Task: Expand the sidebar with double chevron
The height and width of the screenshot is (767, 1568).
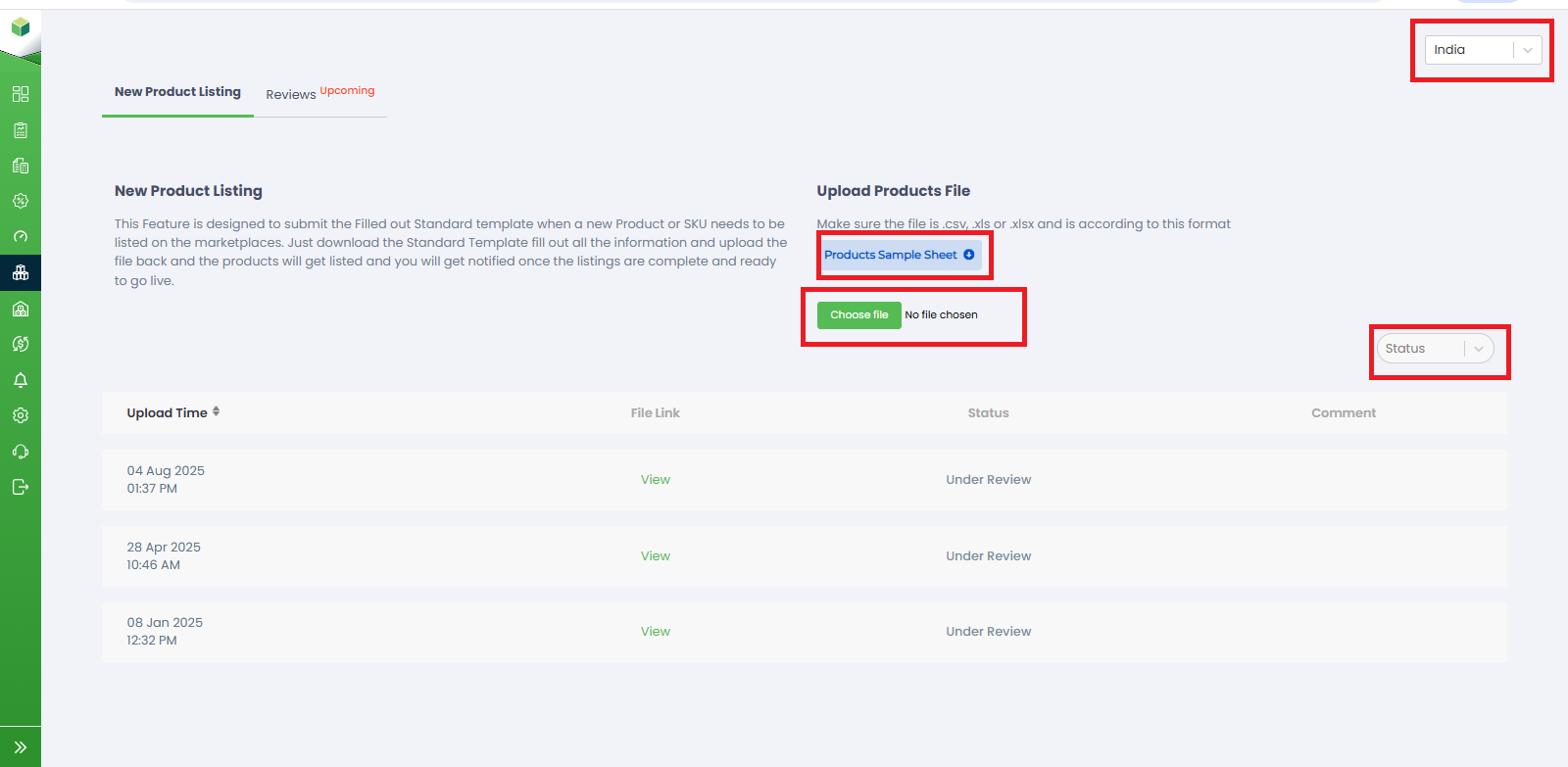Action: 20,747
